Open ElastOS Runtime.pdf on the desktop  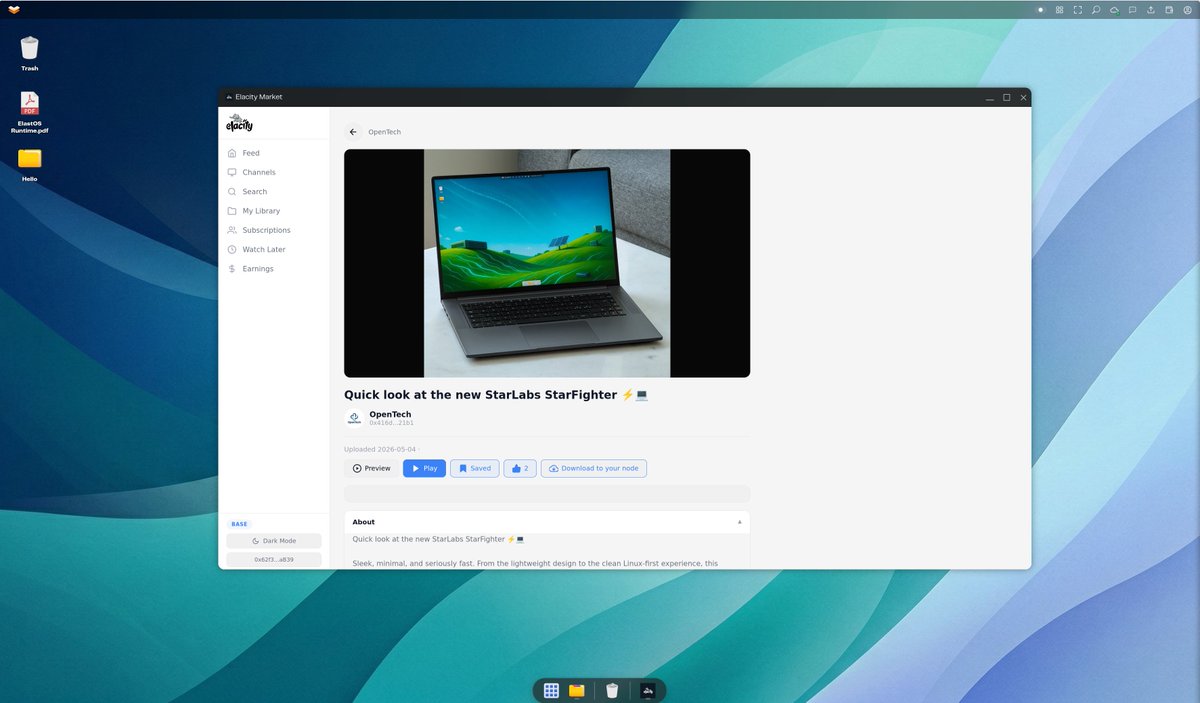coord(30,112)
